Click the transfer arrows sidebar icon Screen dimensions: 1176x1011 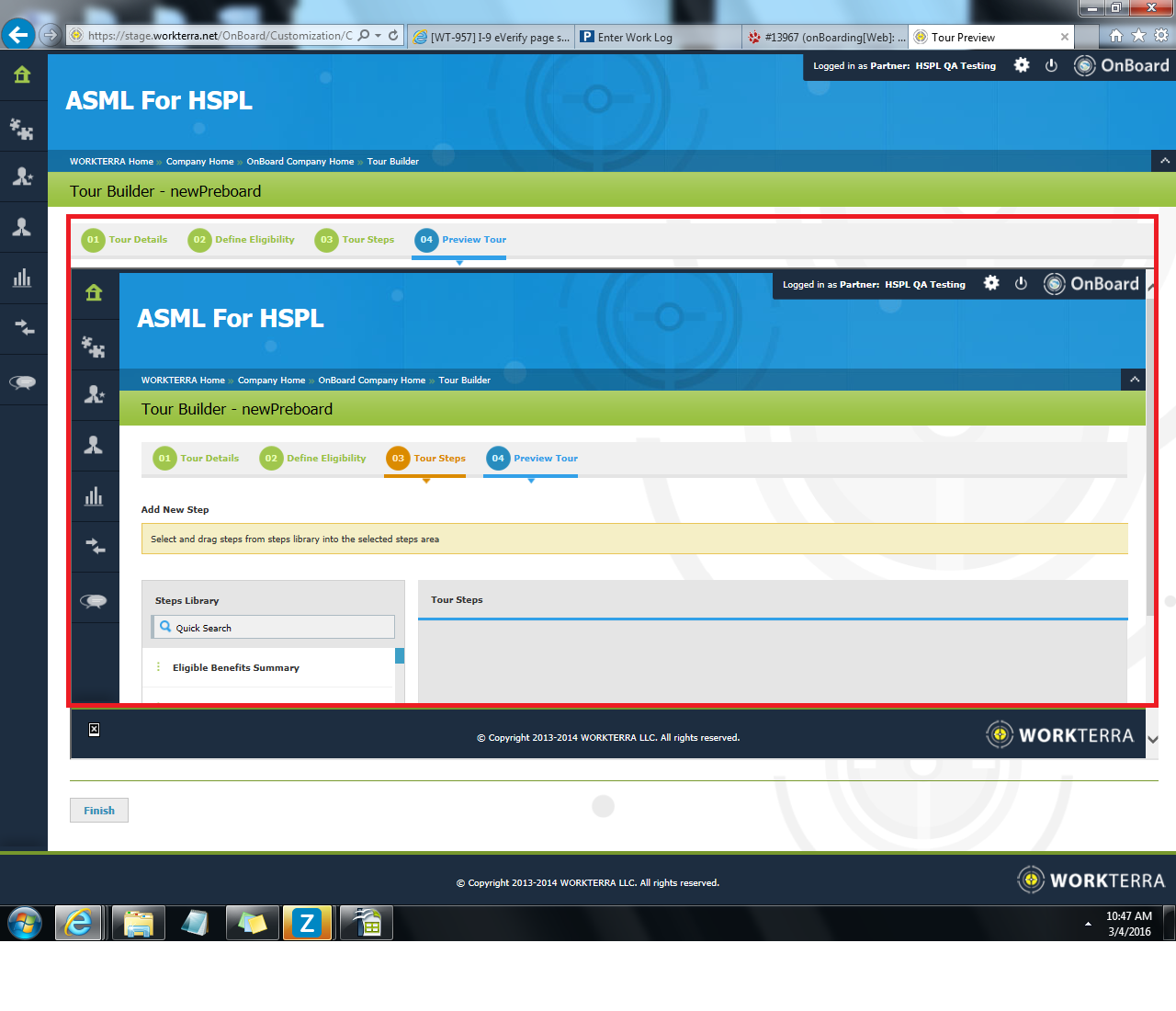coord(22,328)
